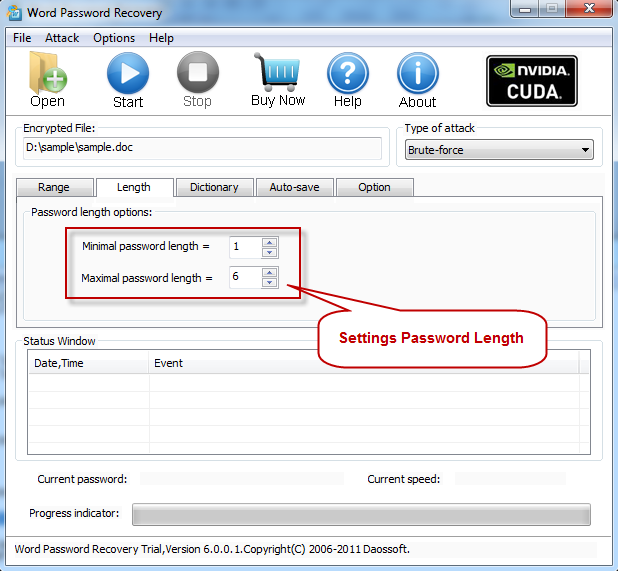This screenshot has height=571, width=618.
Task: Click the status bar version text
Action: point(212,549)
